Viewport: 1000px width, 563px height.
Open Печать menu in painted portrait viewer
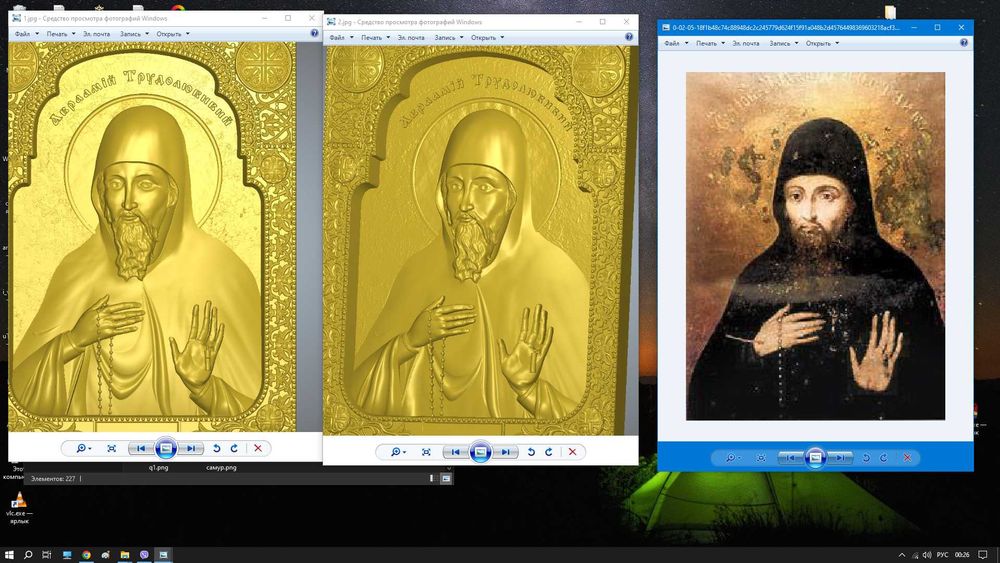[x=710, y=43]
